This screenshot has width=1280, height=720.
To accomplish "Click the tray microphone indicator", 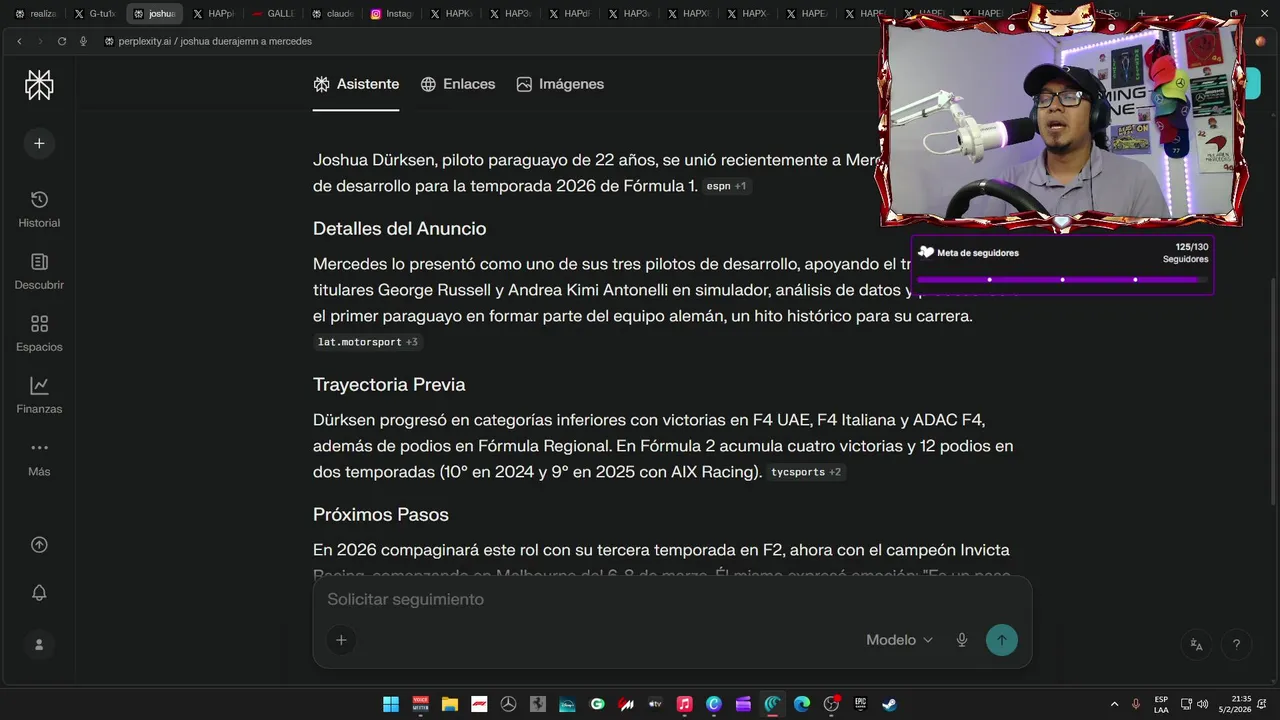I will 1136,704.
